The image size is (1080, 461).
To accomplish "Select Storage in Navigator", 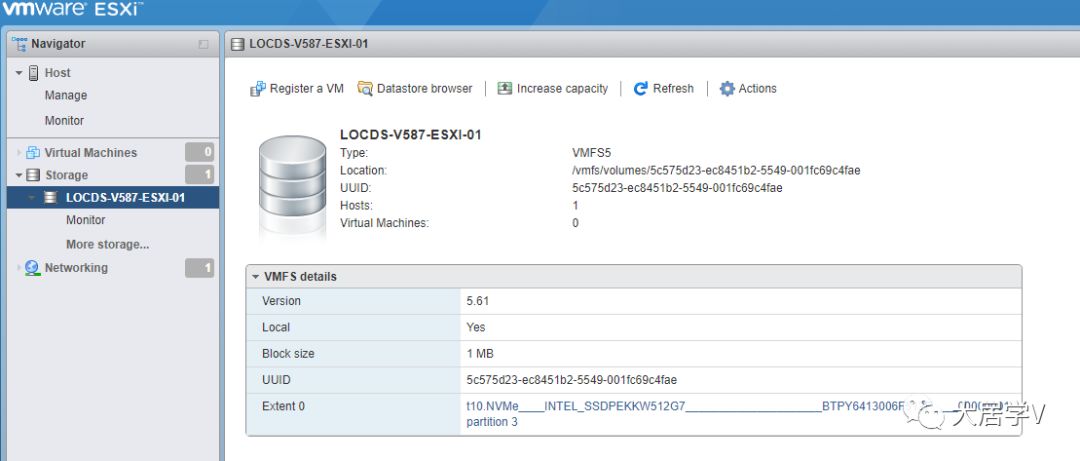I will click(67, 175).
